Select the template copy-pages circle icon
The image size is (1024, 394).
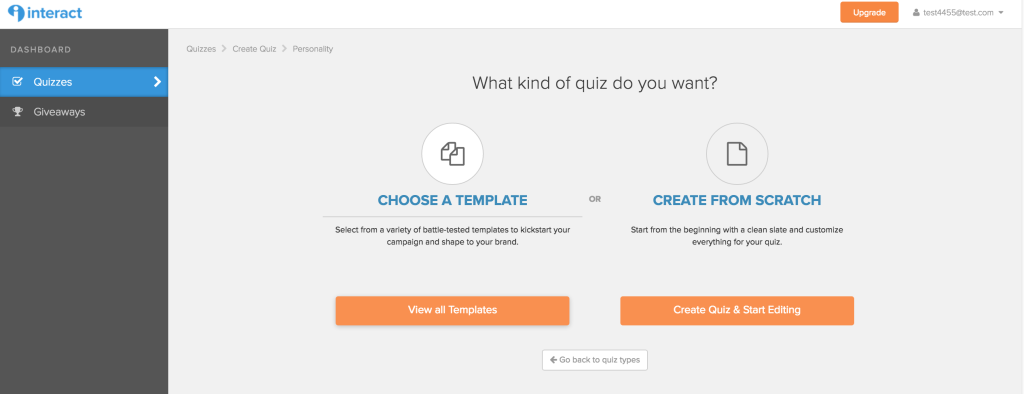453,154
